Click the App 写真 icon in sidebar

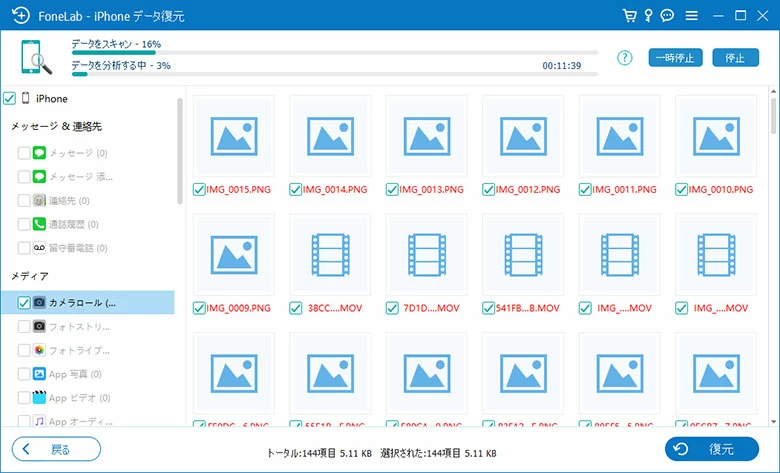point(39,374)
